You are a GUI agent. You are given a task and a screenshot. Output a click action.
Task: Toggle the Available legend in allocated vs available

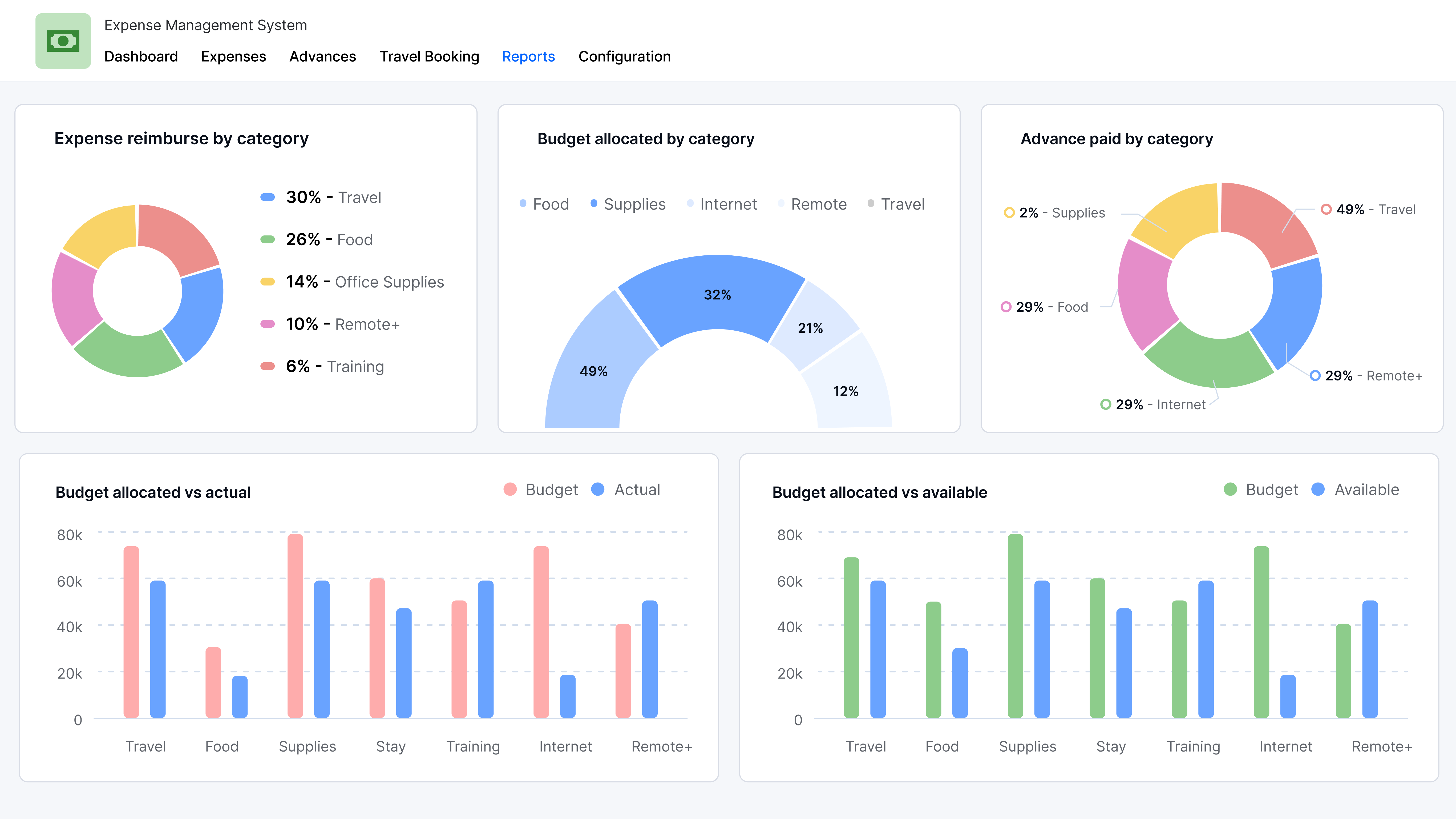pyautogui.click(x=1355, y=489)
